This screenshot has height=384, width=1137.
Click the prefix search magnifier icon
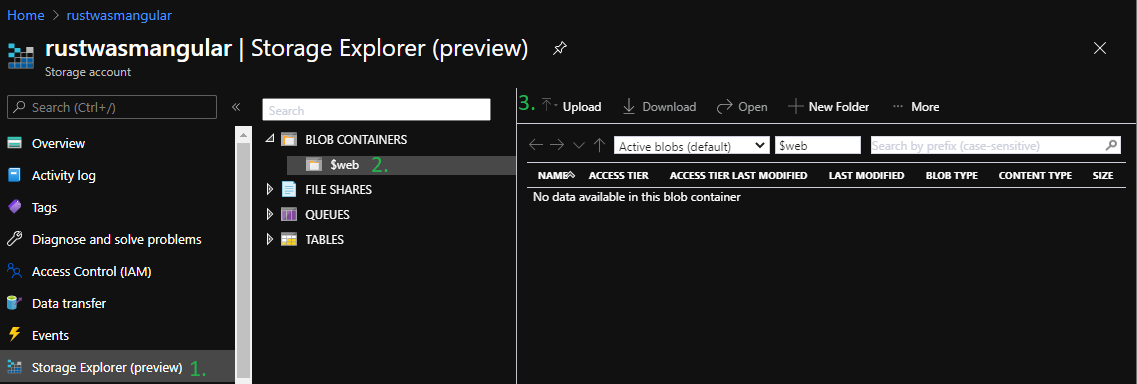point(1112,146)
